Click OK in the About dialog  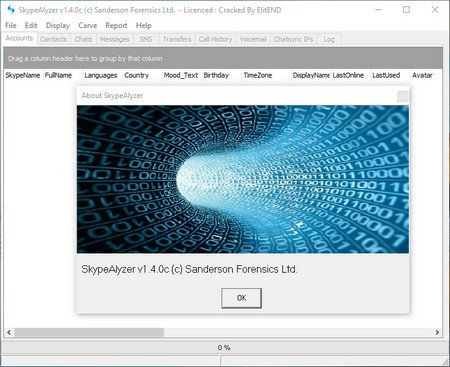tap(241, 298)
